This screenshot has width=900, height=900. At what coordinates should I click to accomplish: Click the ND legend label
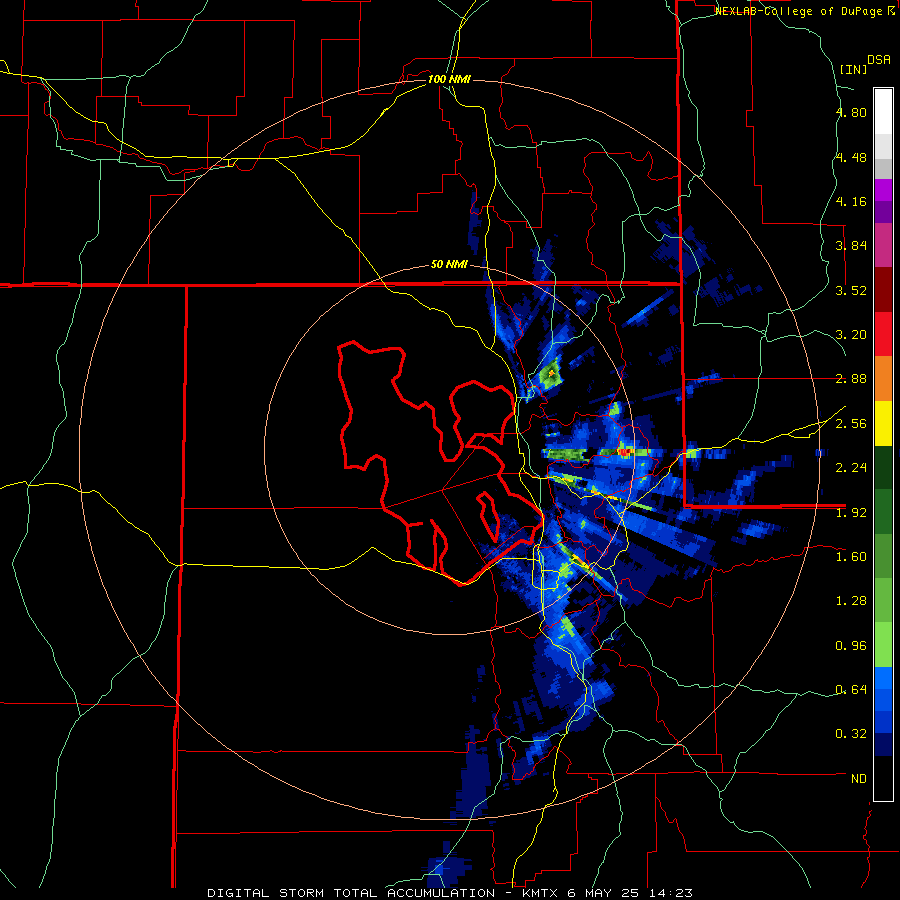click(x=859, y=779)
